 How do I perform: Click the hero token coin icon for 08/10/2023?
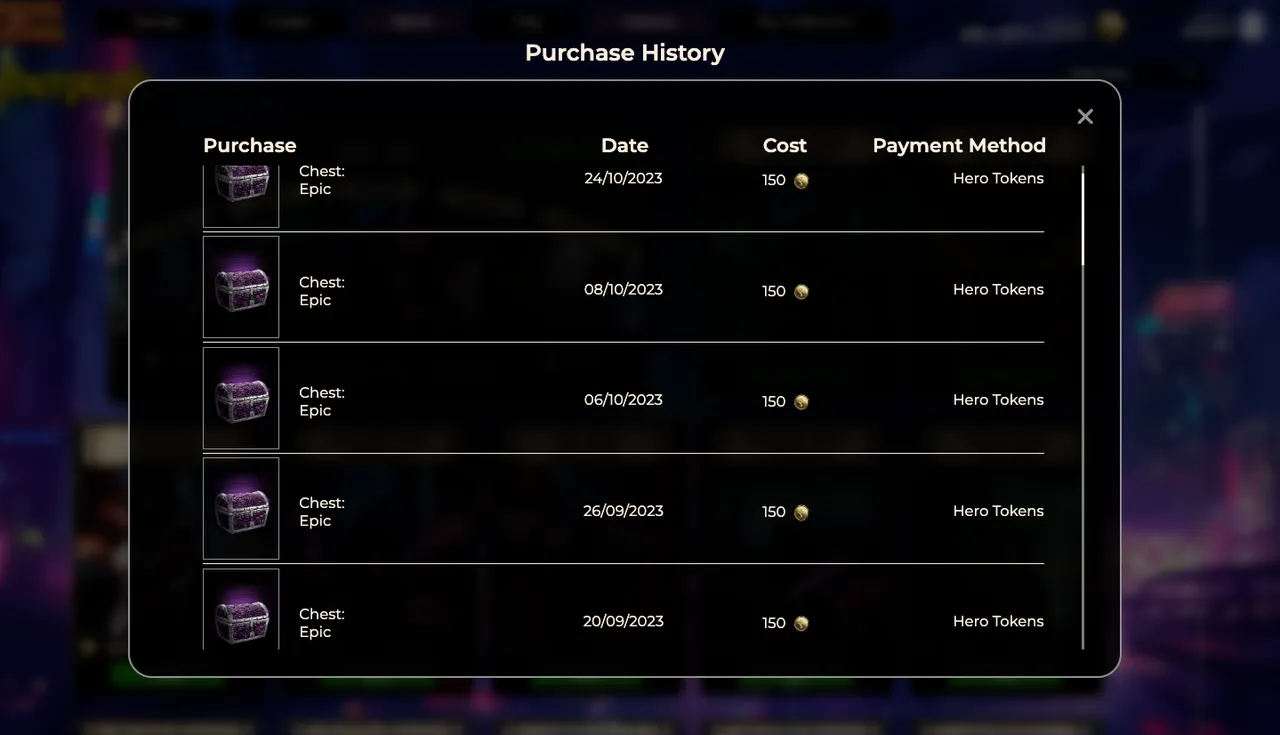pyautogui.click(x=801, y=292)
